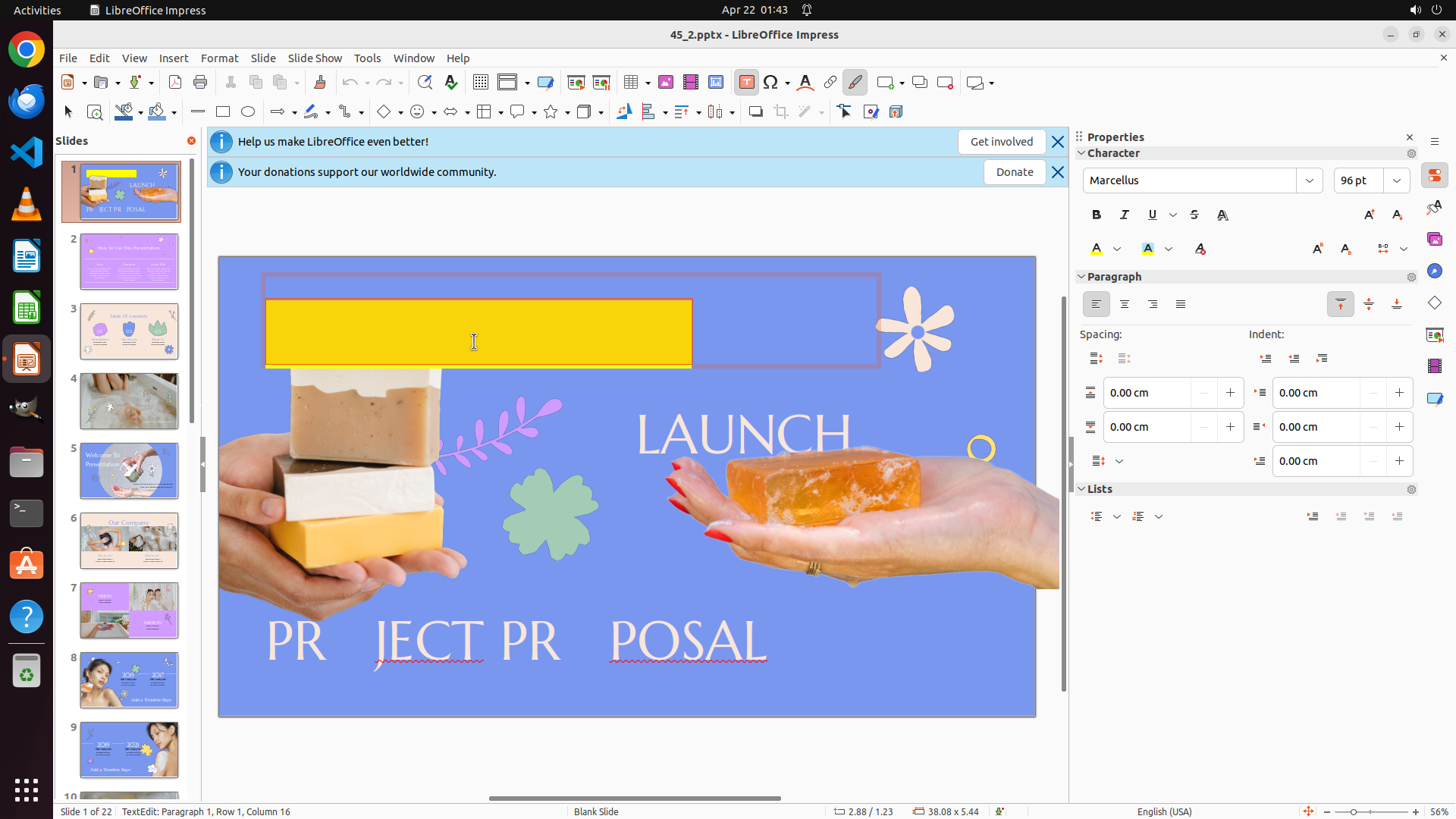Click the Insert Text Box toolbar icon

pos(746,83)
